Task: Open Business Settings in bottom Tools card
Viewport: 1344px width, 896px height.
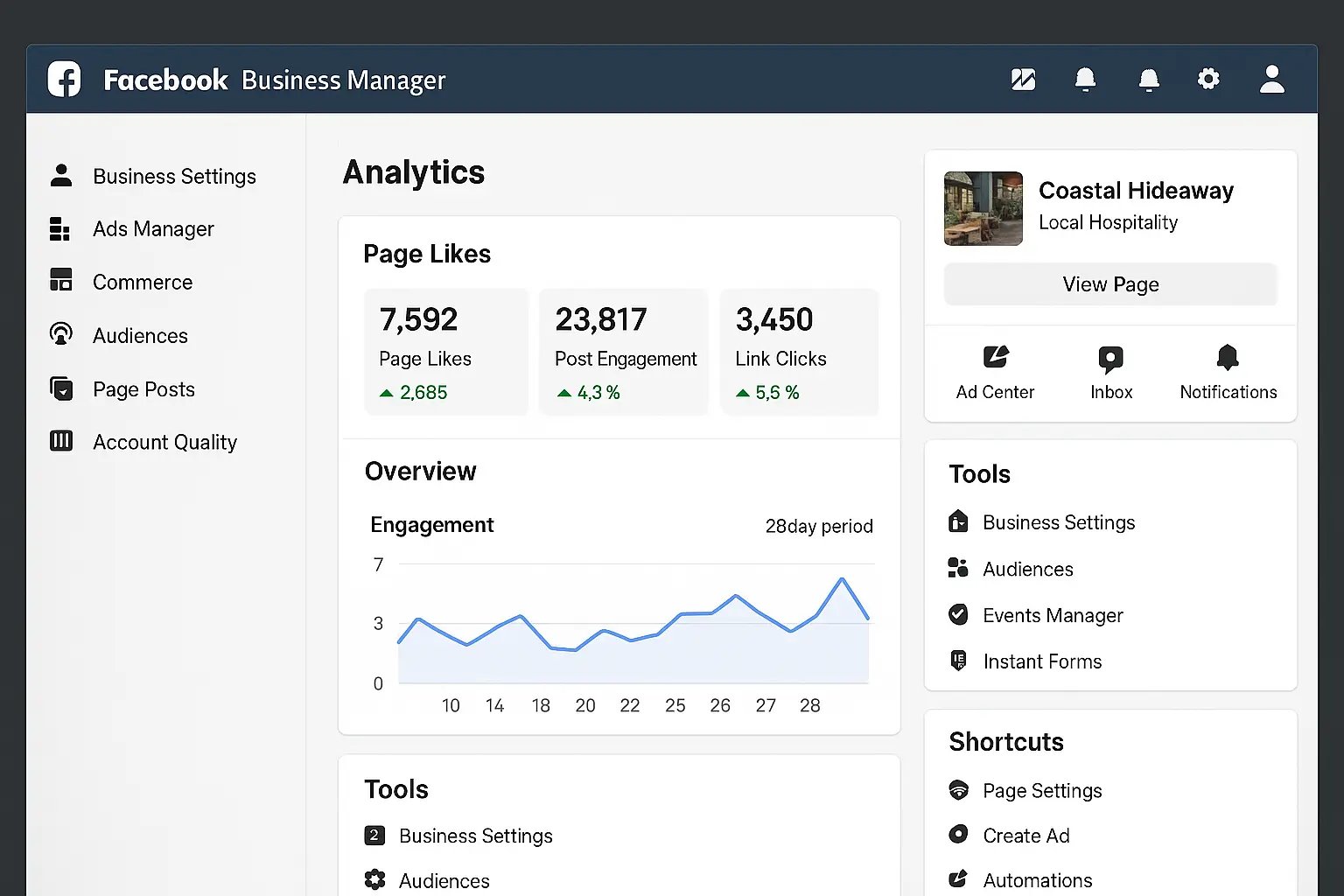Action: [x=475, y=836]
